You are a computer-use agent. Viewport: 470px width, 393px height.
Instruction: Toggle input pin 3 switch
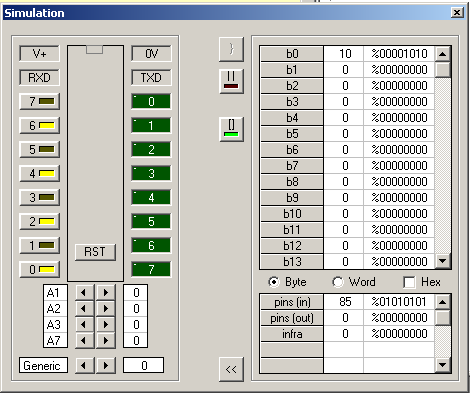(x=40, y=197)
